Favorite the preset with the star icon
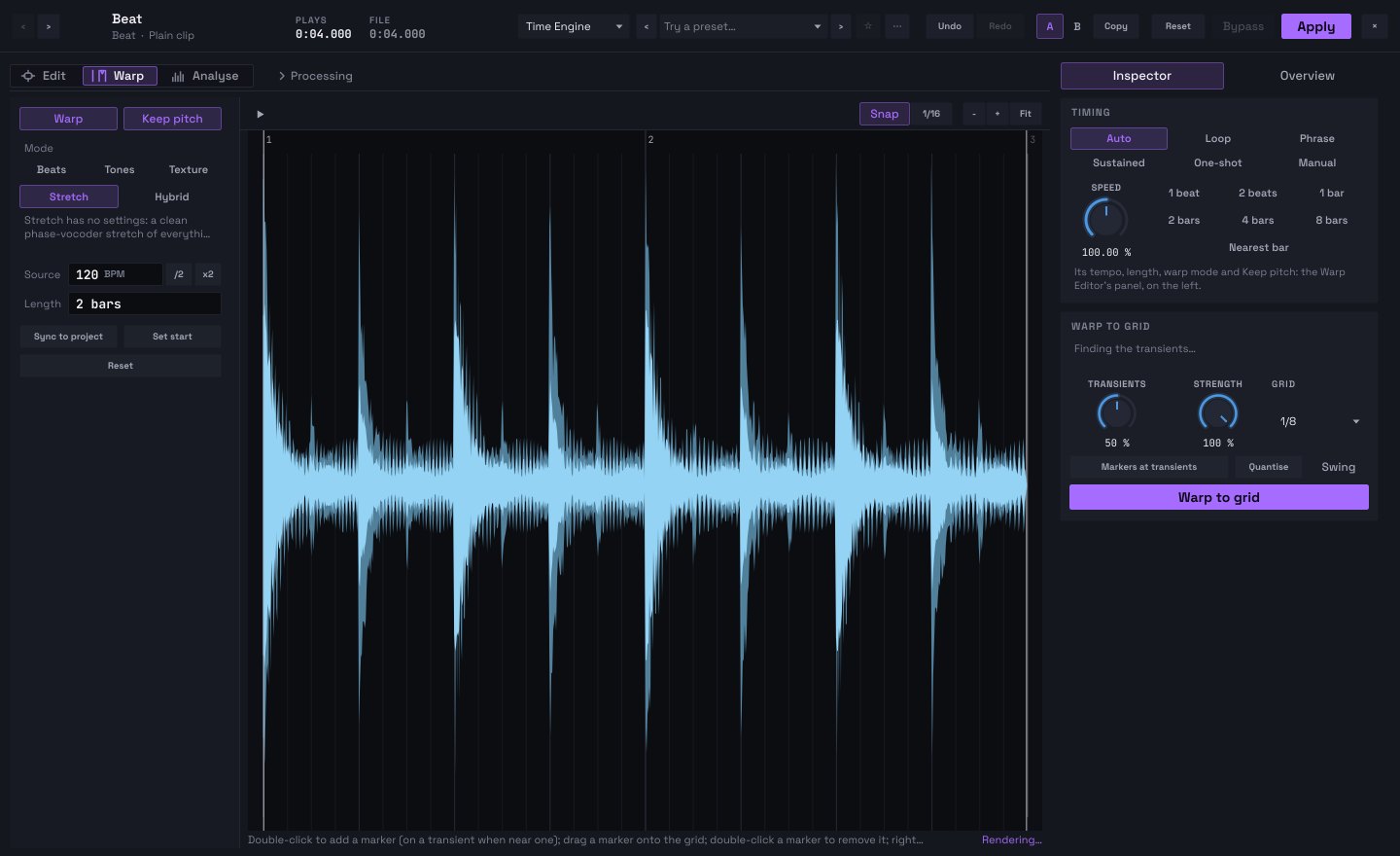This screenshot has width=1400, height=856. point(868,27)
